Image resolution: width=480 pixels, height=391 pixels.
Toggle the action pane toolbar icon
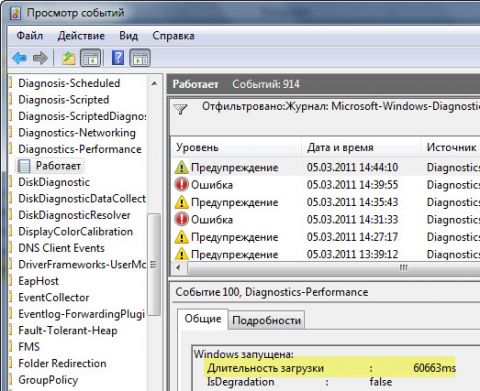click(140, 58)
